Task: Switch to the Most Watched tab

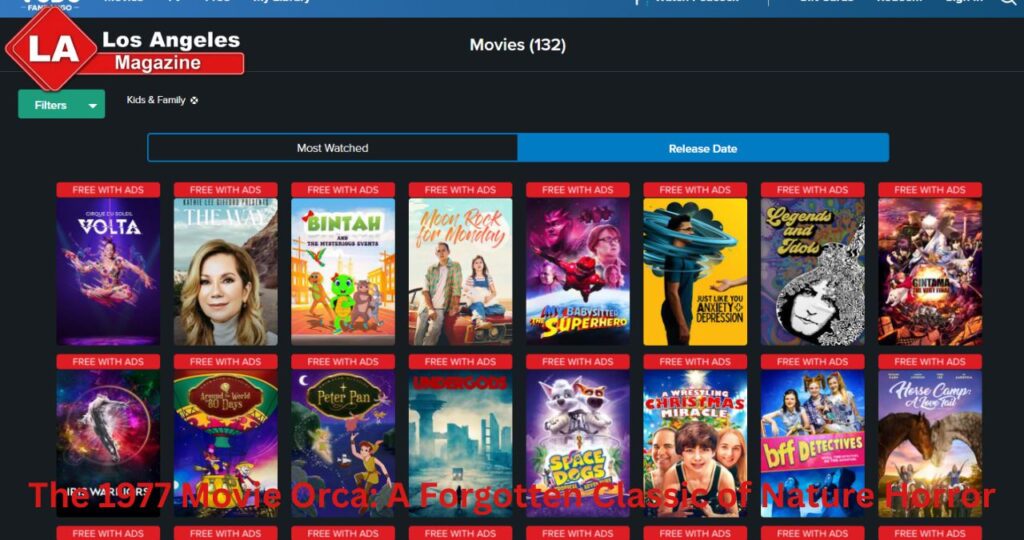Action: (332, 148)
